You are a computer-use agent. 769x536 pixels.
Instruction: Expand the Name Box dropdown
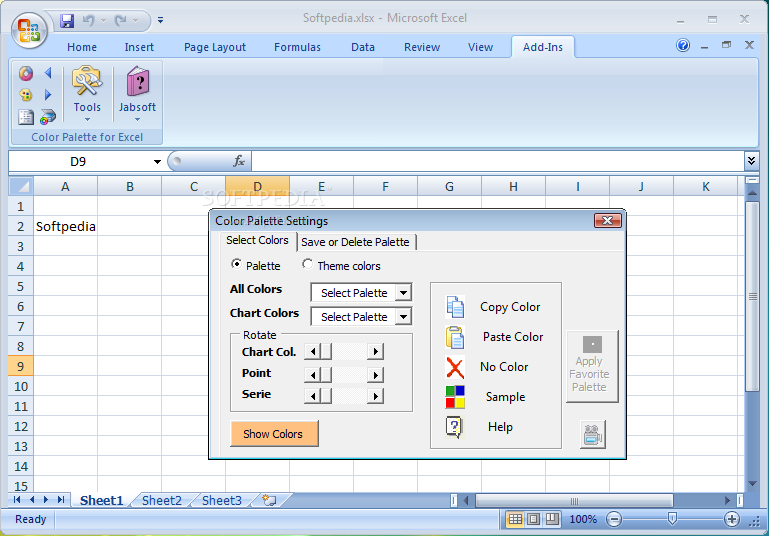[157, 161]
